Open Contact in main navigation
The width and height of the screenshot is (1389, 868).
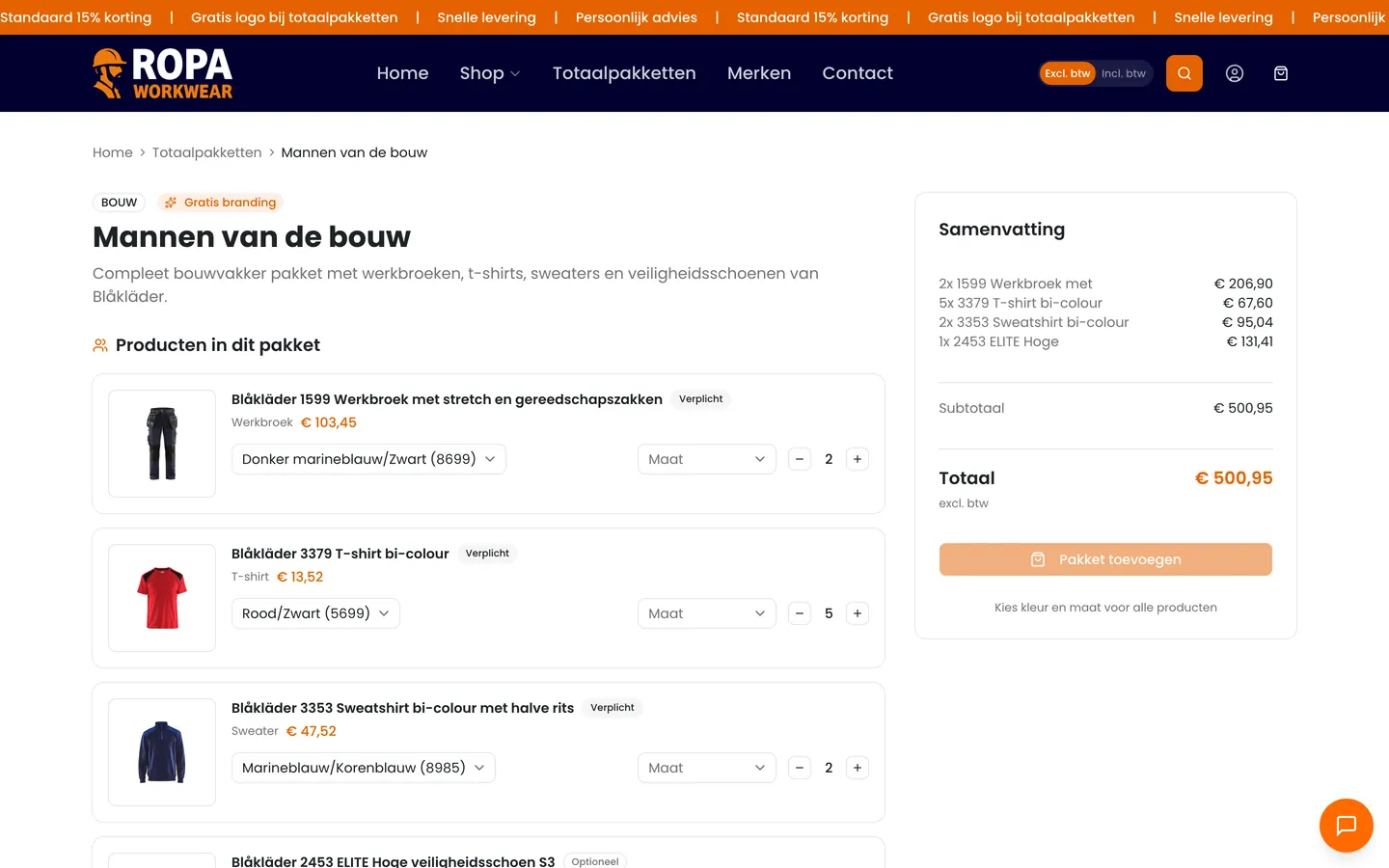[x=858, y=73]
